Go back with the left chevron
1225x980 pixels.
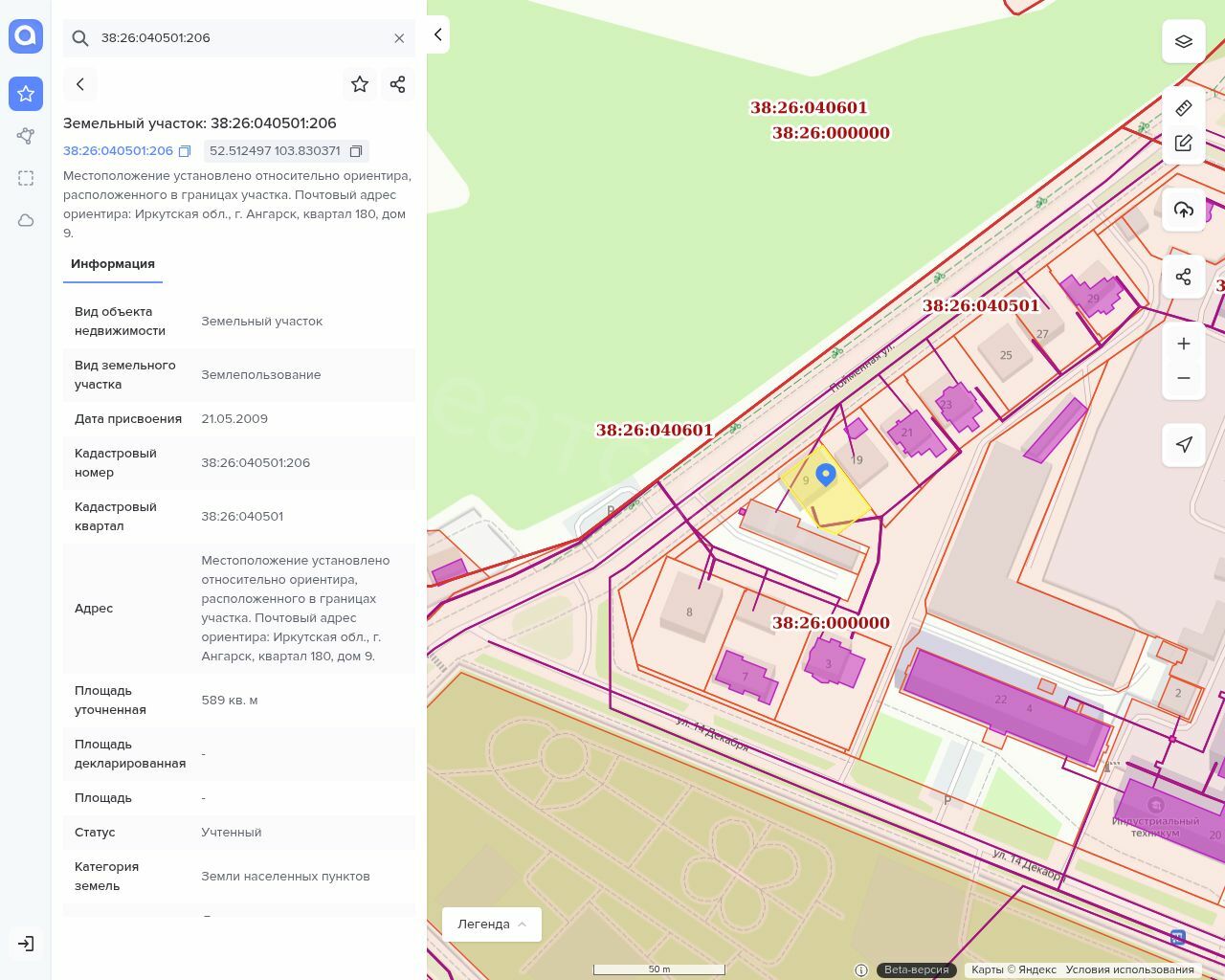pos(80,84)
